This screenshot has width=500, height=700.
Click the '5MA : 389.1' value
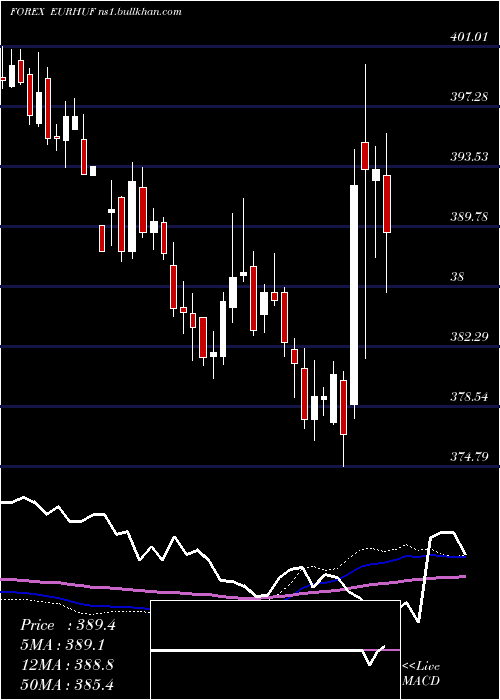click(x=63, y=645)
